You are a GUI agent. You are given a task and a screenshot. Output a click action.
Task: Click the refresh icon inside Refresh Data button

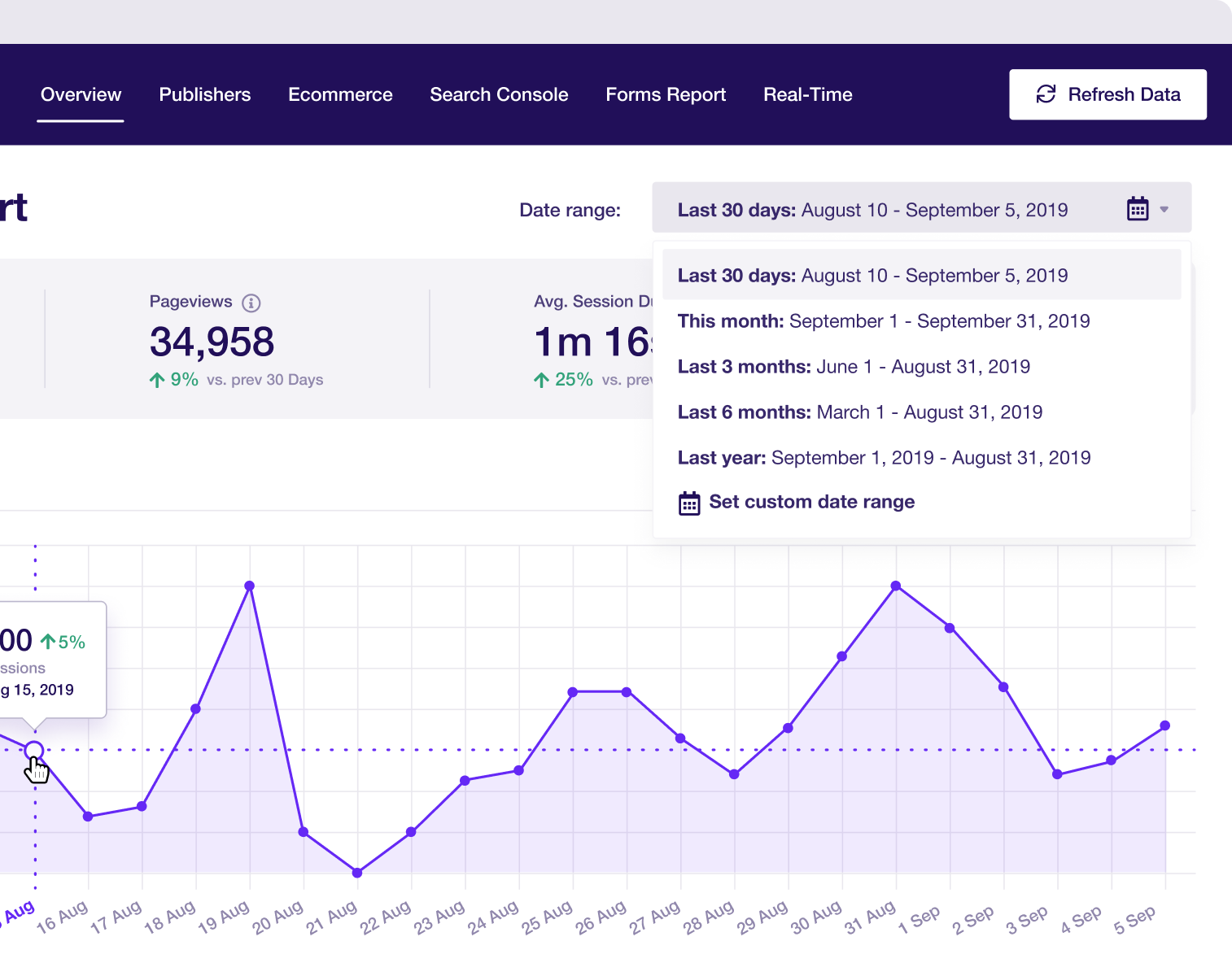click(x=1046, y=94)
